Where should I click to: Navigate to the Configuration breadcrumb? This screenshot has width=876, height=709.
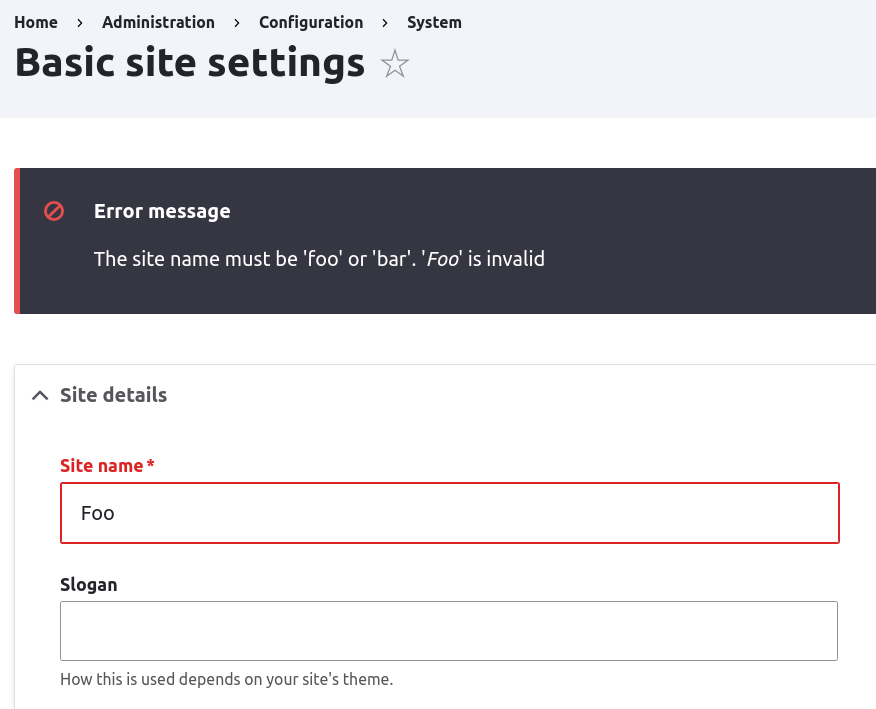311,22
